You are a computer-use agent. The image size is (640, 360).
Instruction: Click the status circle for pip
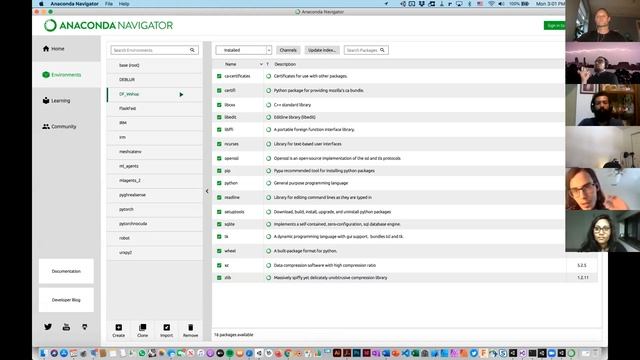coord(269,171)
